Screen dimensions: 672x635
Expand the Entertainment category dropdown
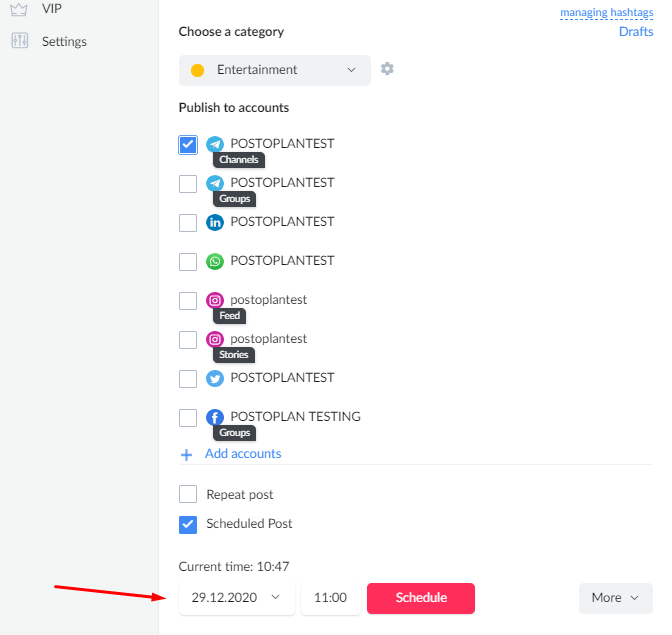(275, 70)
